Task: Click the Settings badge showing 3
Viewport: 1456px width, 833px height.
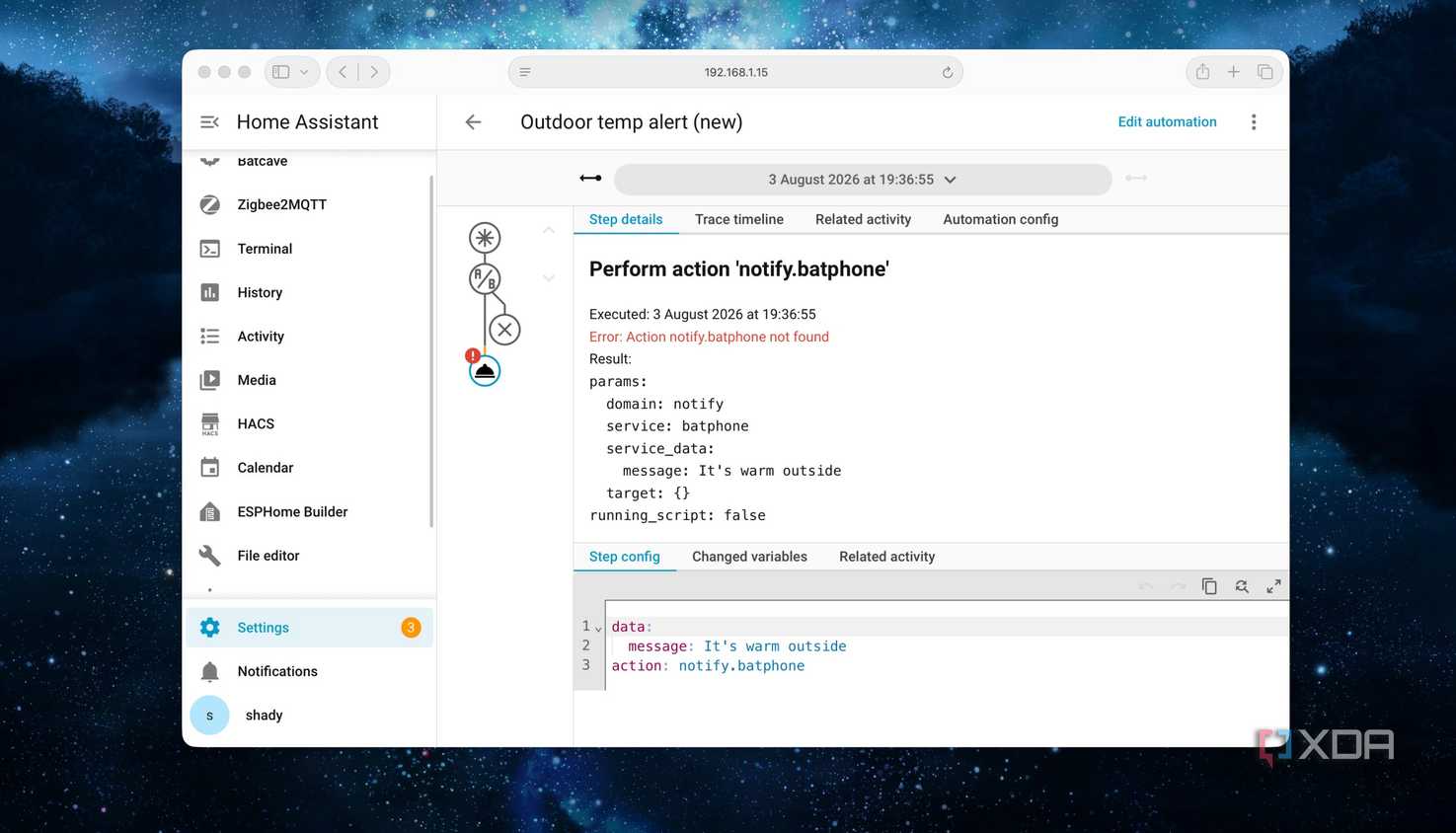Action: coord(411,628)
